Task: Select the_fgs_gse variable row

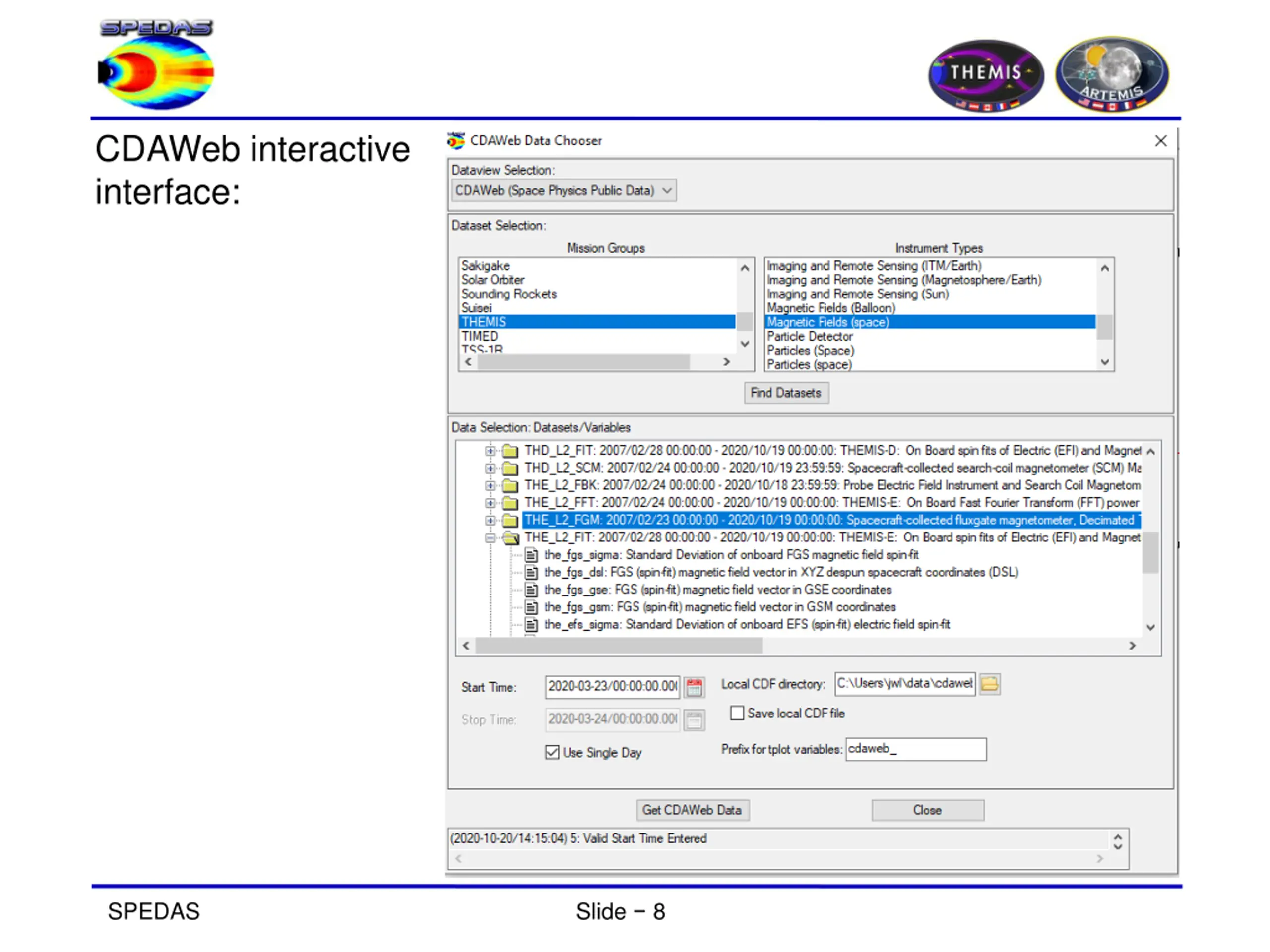Action: click(718, 590)
